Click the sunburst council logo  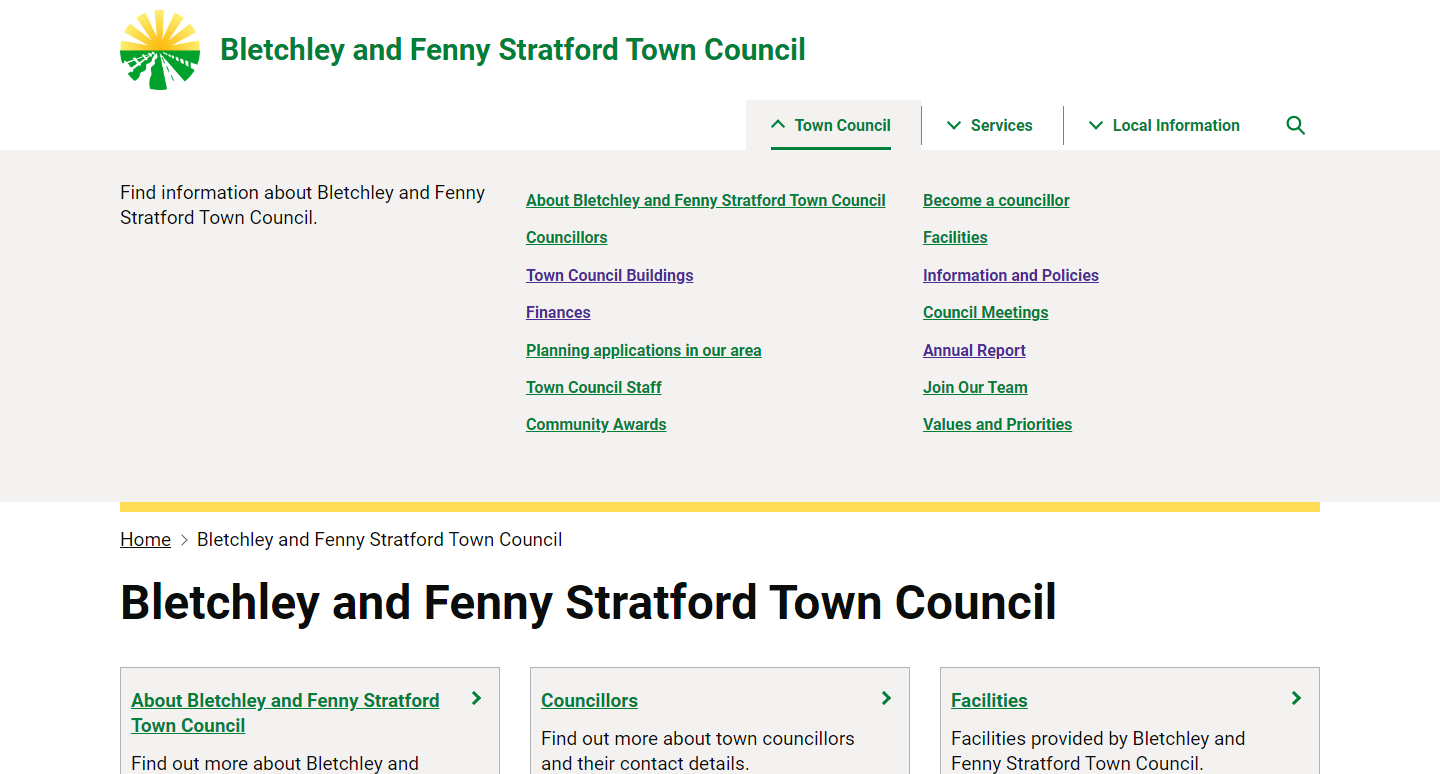[x=160, y=50]
